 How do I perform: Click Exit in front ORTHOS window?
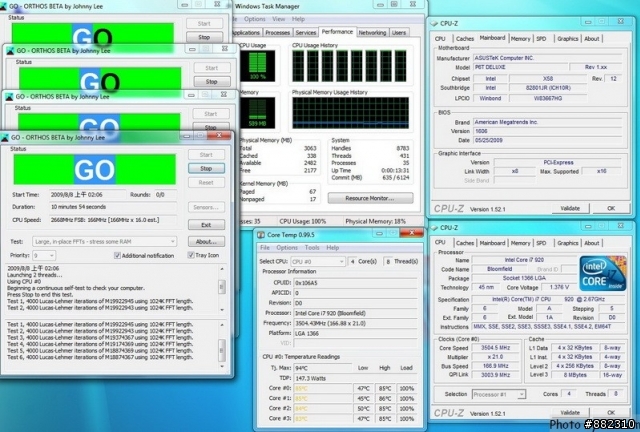click(206, 225)
